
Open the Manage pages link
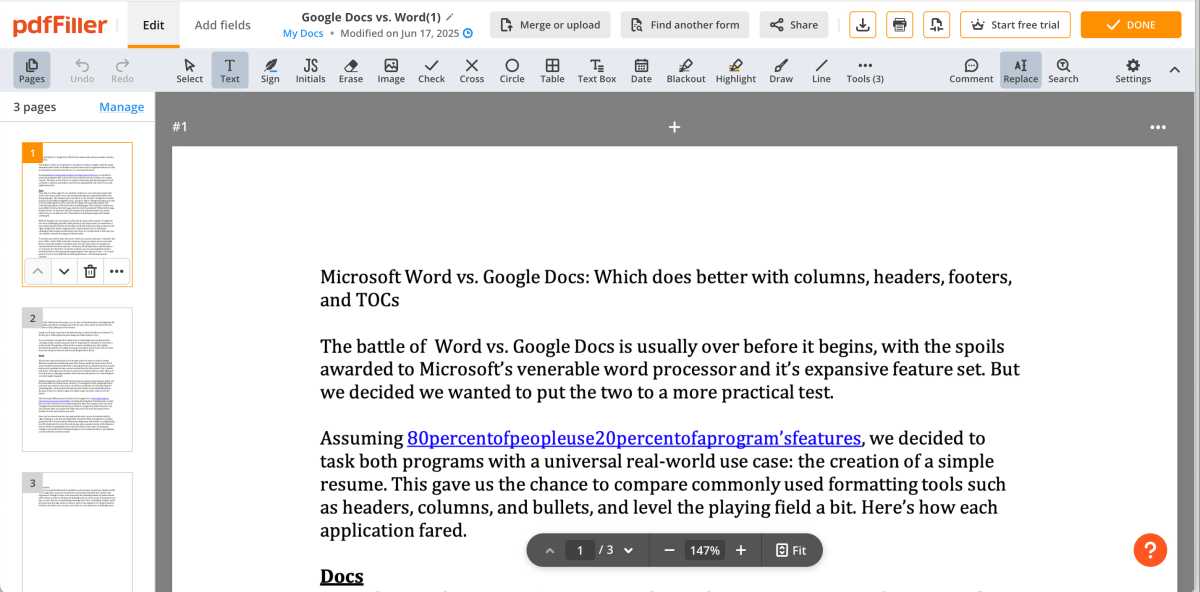click(121, 107)
